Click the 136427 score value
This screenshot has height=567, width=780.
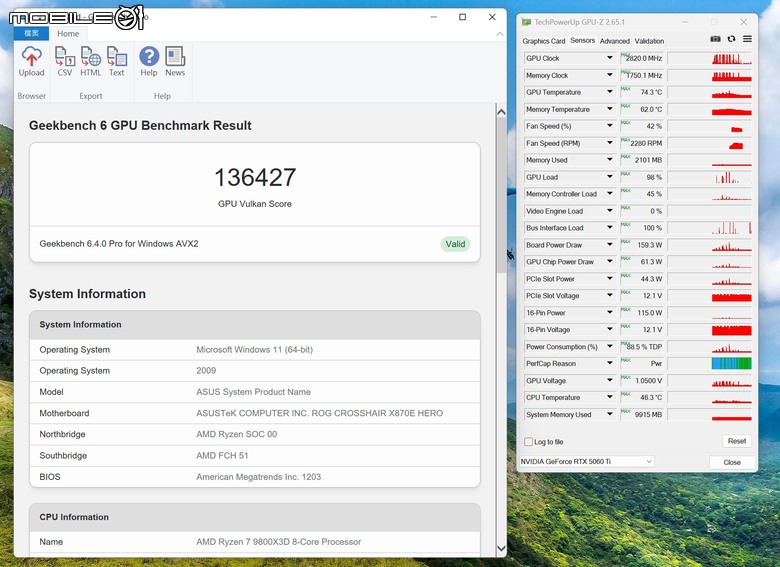(255, 177)
